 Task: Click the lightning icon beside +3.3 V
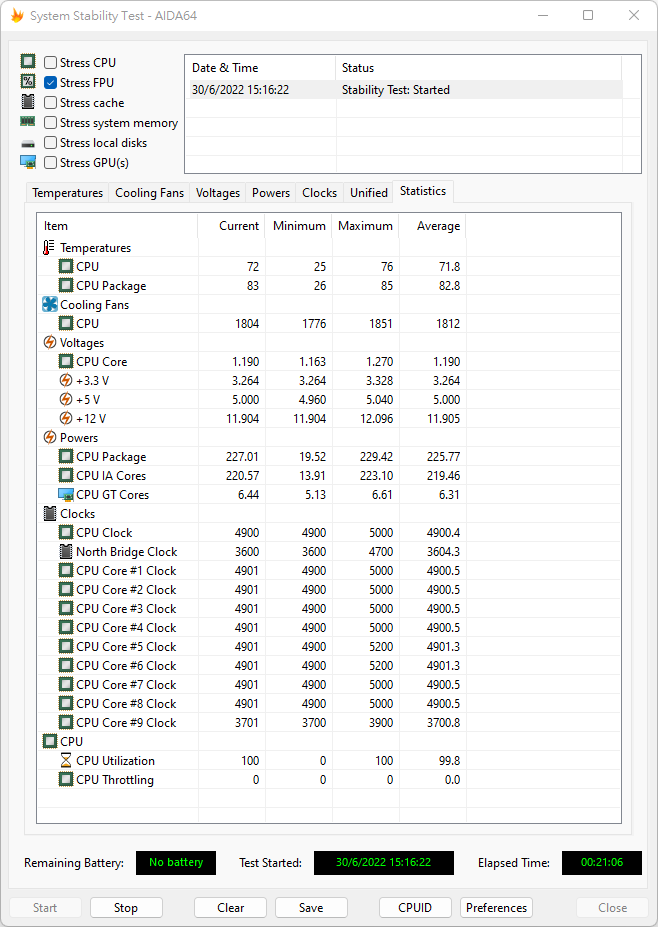coord(66,380)
